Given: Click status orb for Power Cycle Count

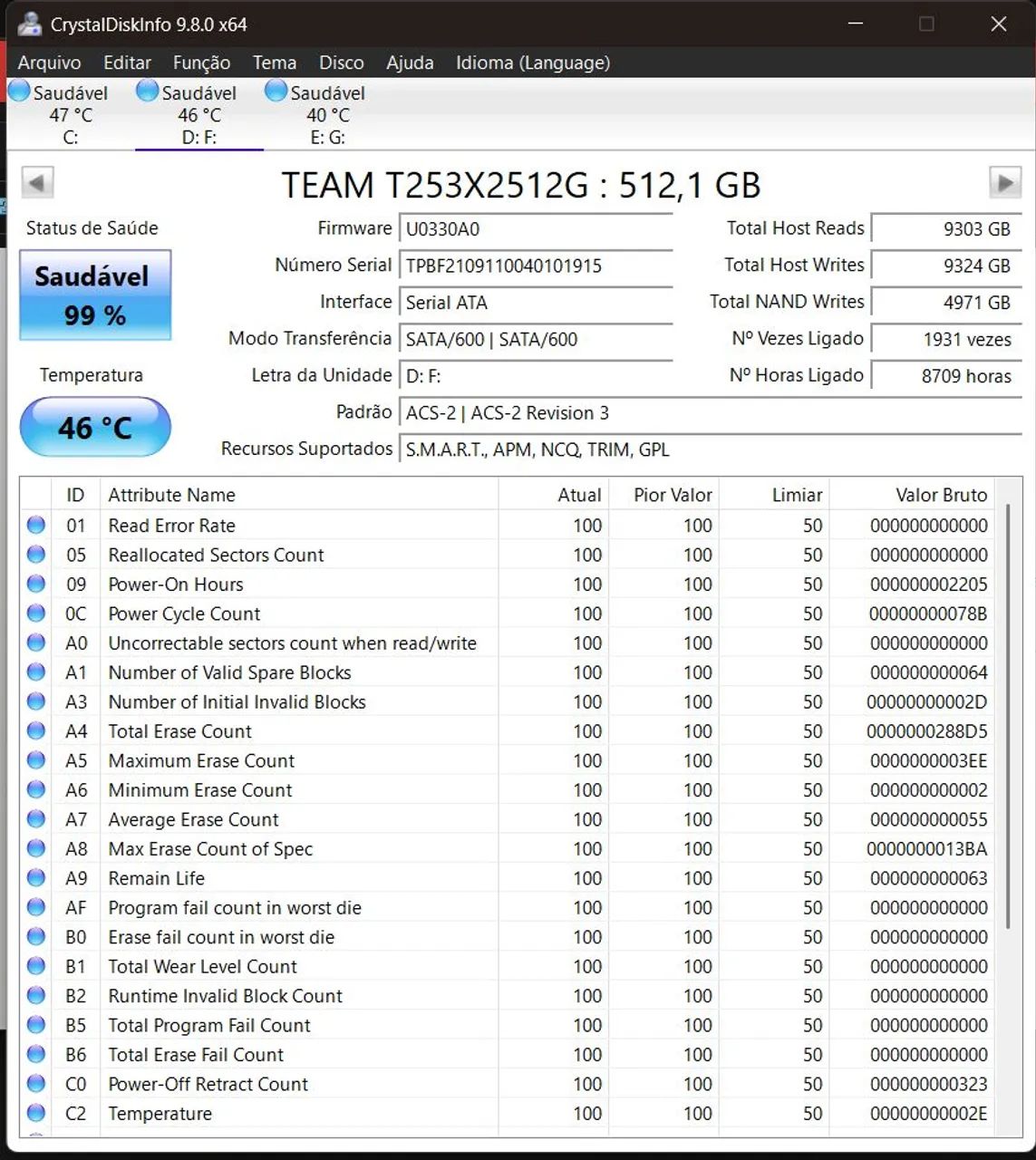Looking at the screenshot, I should [36, 613].
